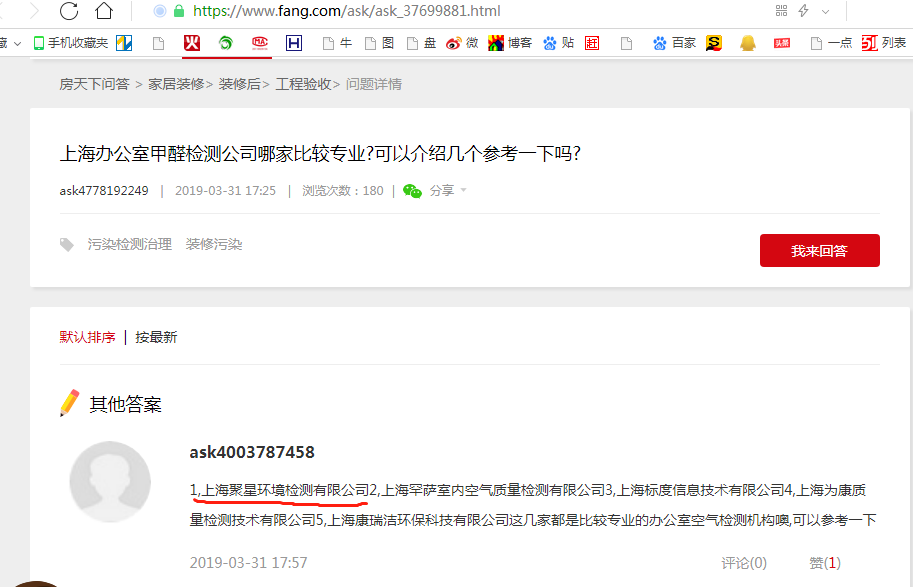The height and width of the screenshot is (587, 913).
Task: Open the 头条 bookmark icon
Action: click(781, 43)
